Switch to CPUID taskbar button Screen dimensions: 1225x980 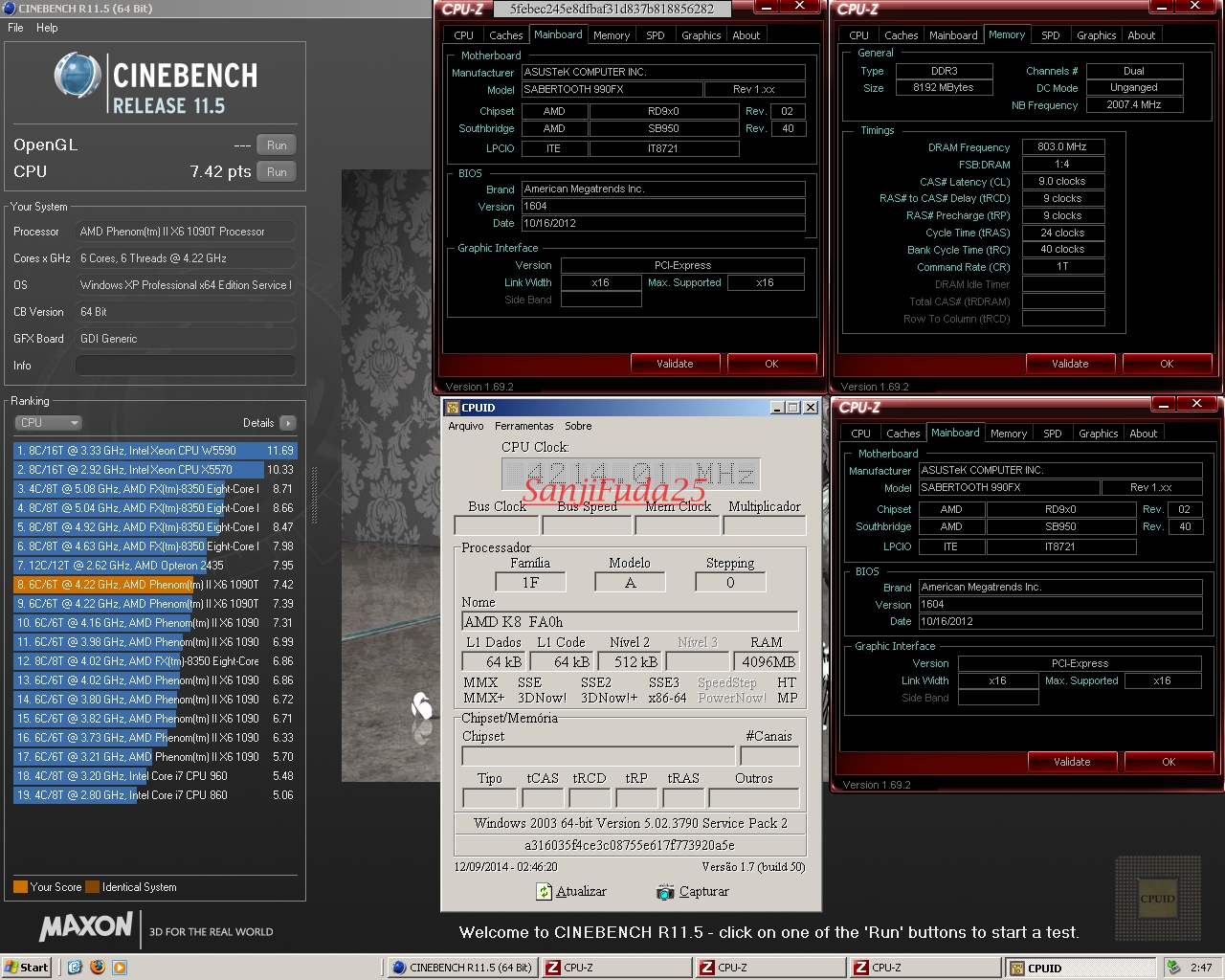(1081, 968)
